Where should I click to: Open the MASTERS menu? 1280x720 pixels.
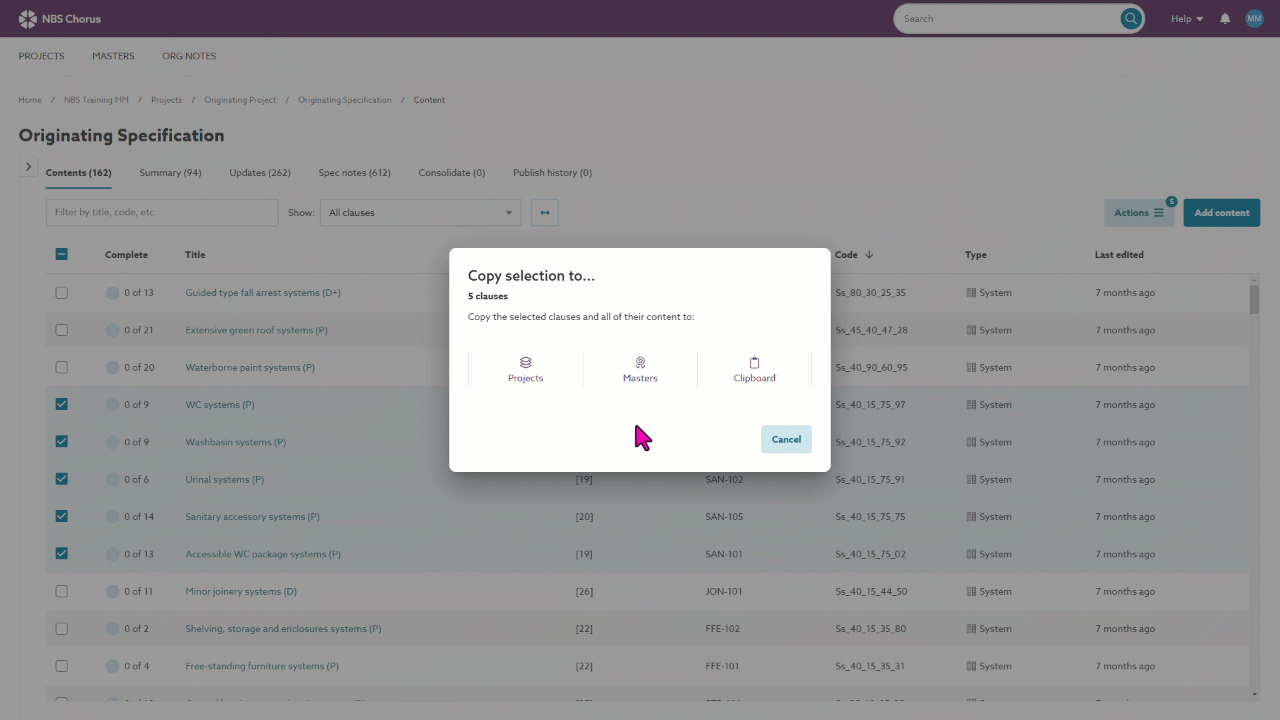pyautogui.click(x=113, y=56)
